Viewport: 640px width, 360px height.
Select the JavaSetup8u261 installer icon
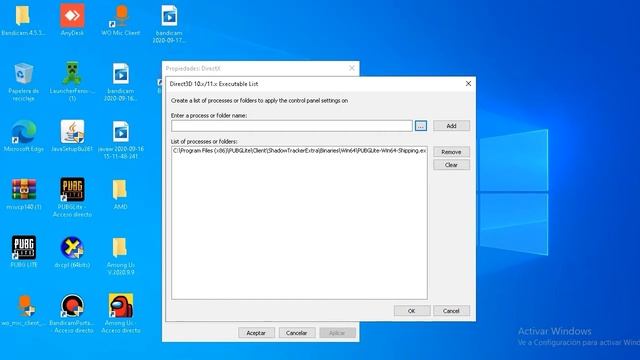(72, 132)
